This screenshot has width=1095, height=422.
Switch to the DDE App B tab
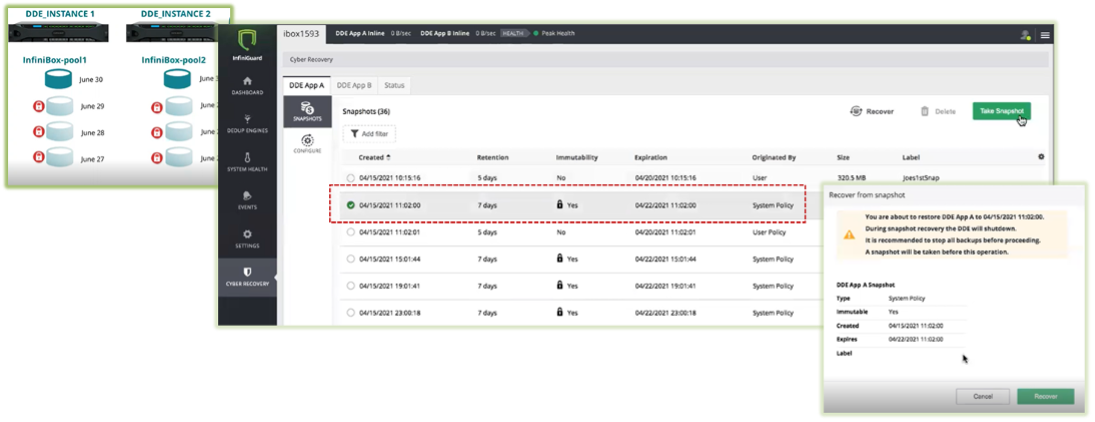[x=354, y=86]
